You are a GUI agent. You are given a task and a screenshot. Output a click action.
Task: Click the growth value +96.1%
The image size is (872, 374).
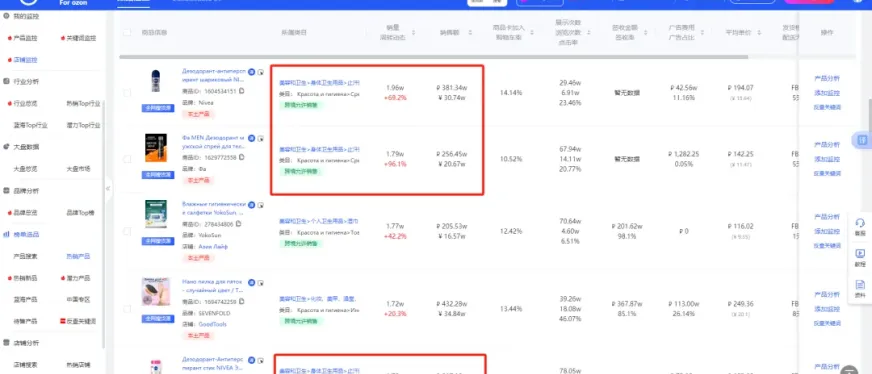[395, 164]
